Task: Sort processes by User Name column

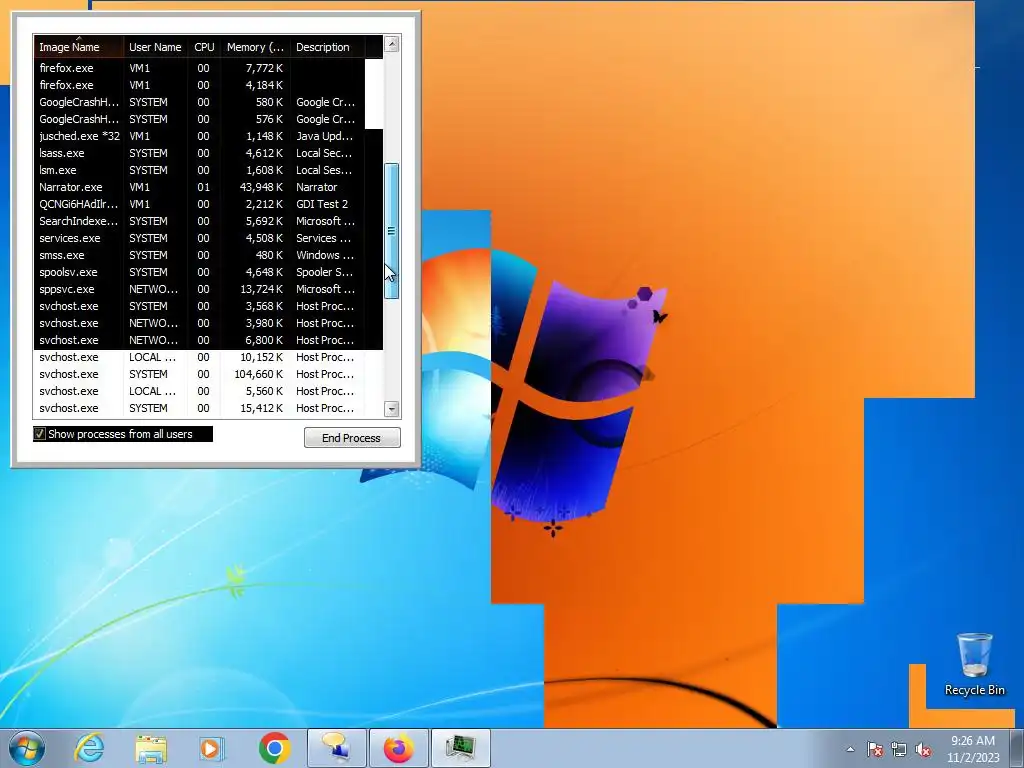Action: pyautogui.click(x=155, y=47)
